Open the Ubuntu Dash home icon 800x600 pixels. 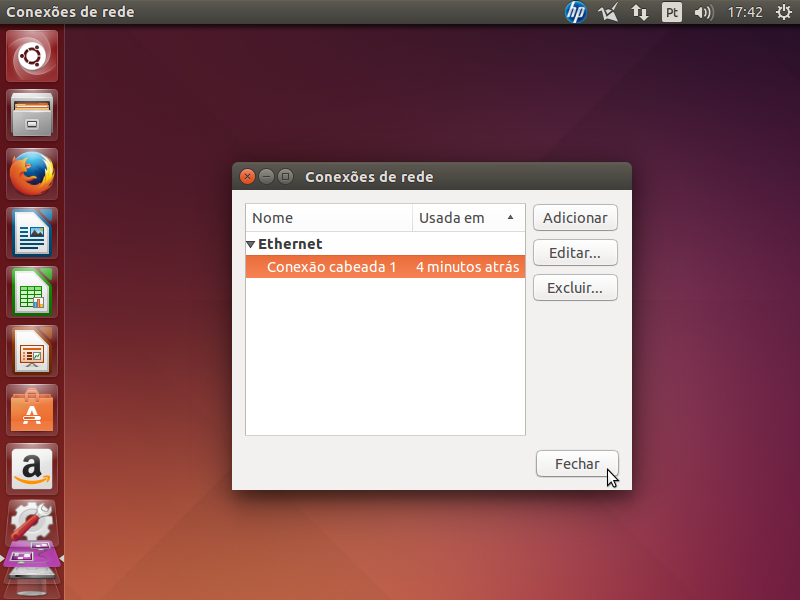click(x=33, y=56)
